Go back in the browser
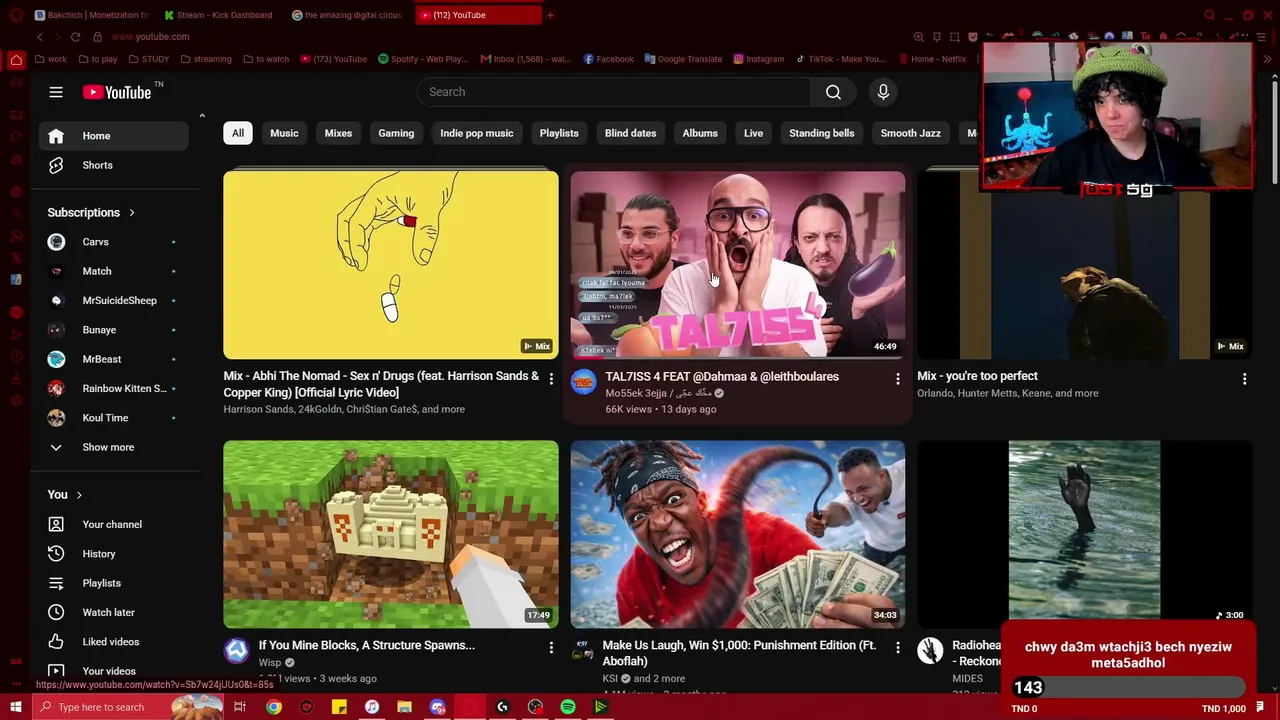 coord(40,37)
